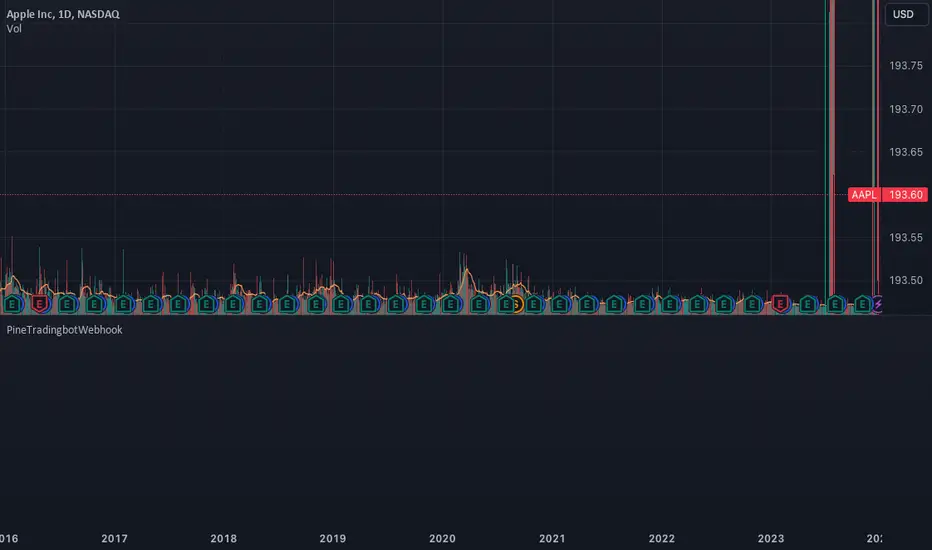Click the 2019 time axis label
932x550 pixels.
332,538
